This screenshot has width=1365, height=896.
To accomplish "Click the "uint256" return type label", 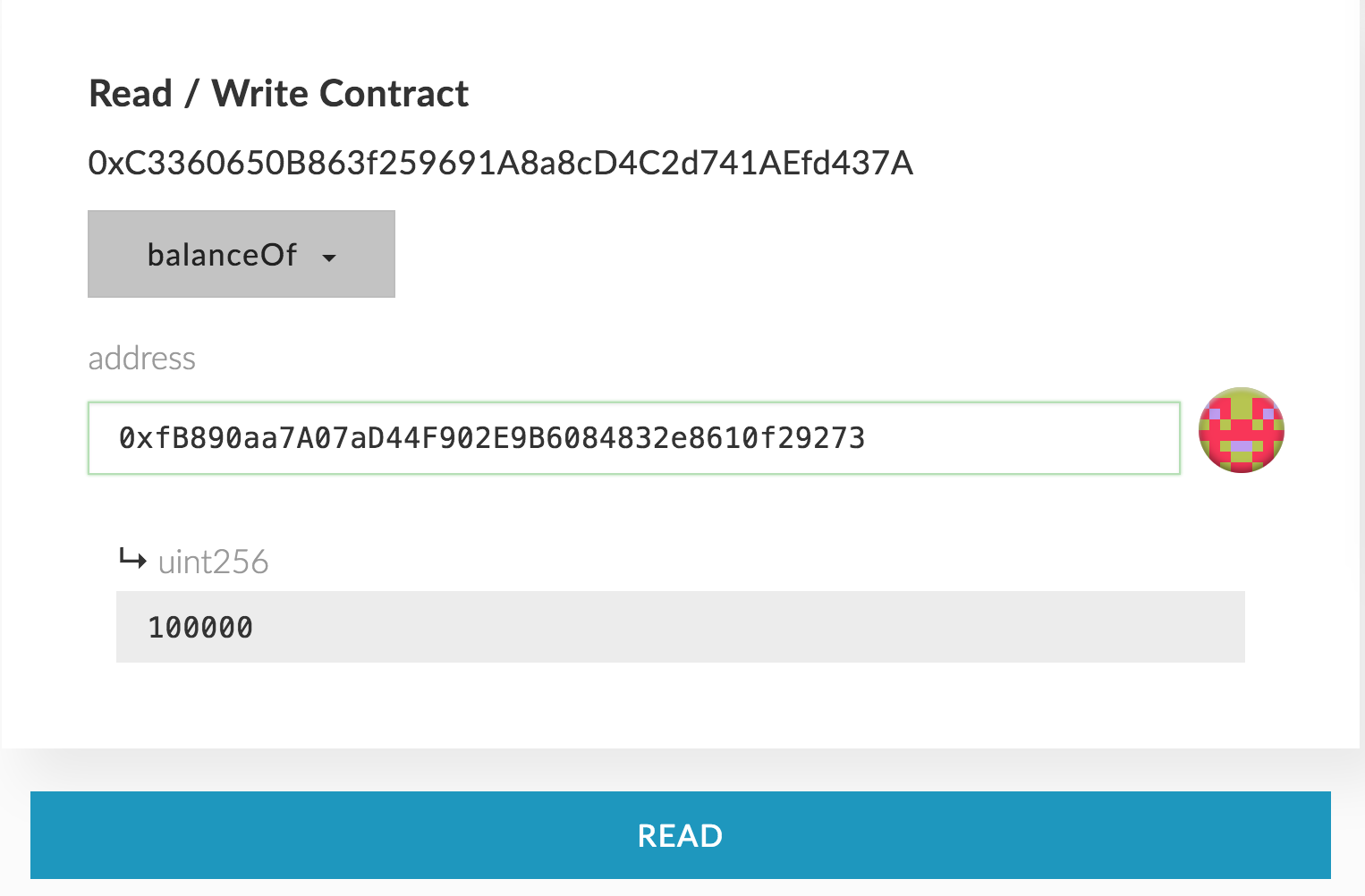I will tap(213, 562).
